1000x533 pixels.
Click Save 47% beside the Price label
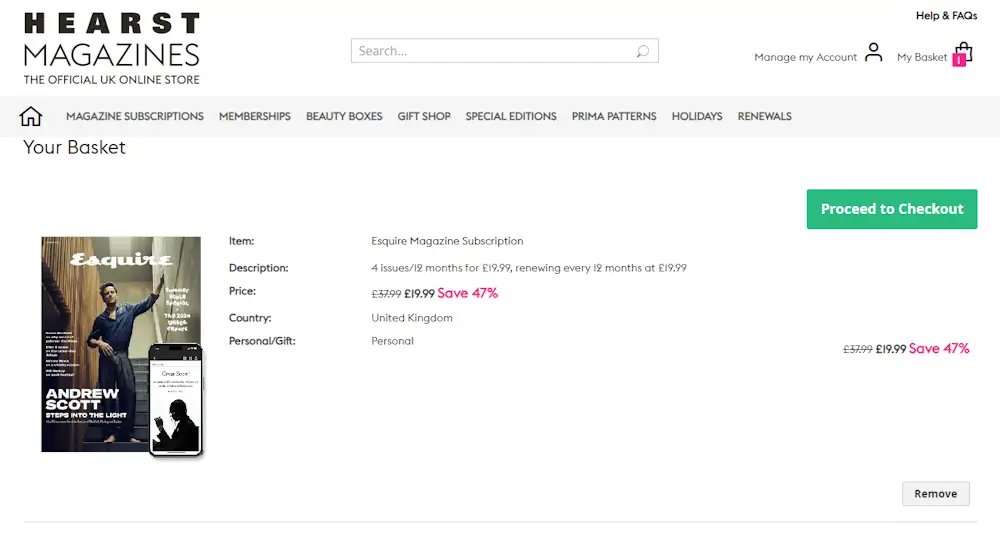point(467,293)
